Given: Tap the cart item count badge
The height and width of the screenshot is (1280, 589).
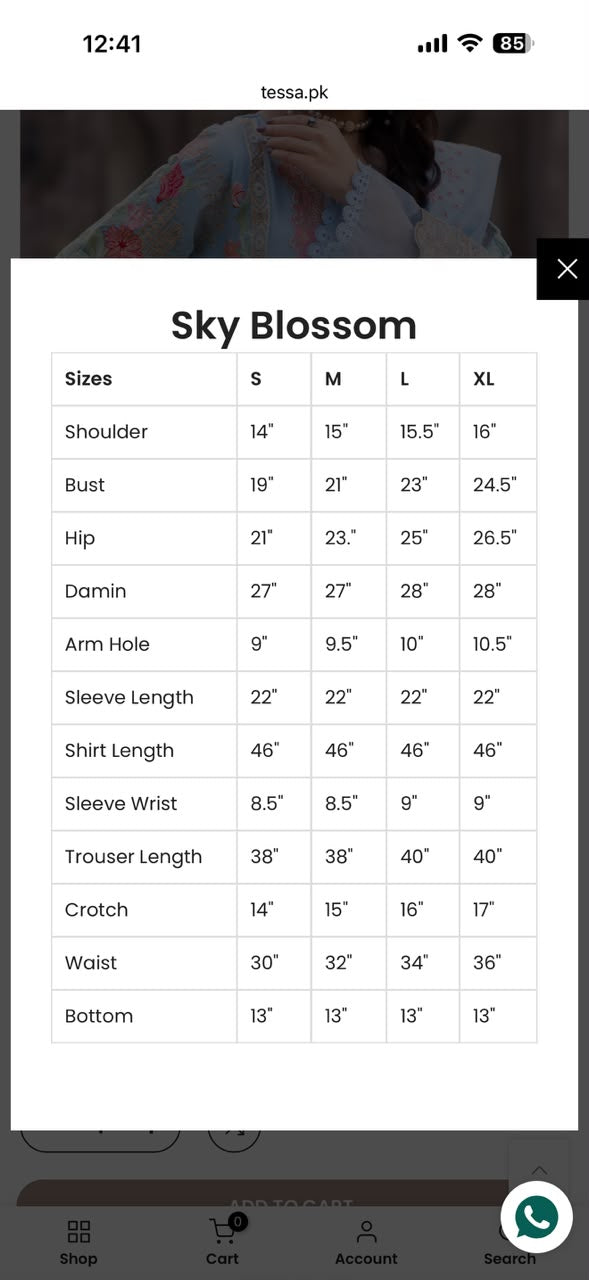Looking at the screenshot, I should click(x=237, y=1221).
